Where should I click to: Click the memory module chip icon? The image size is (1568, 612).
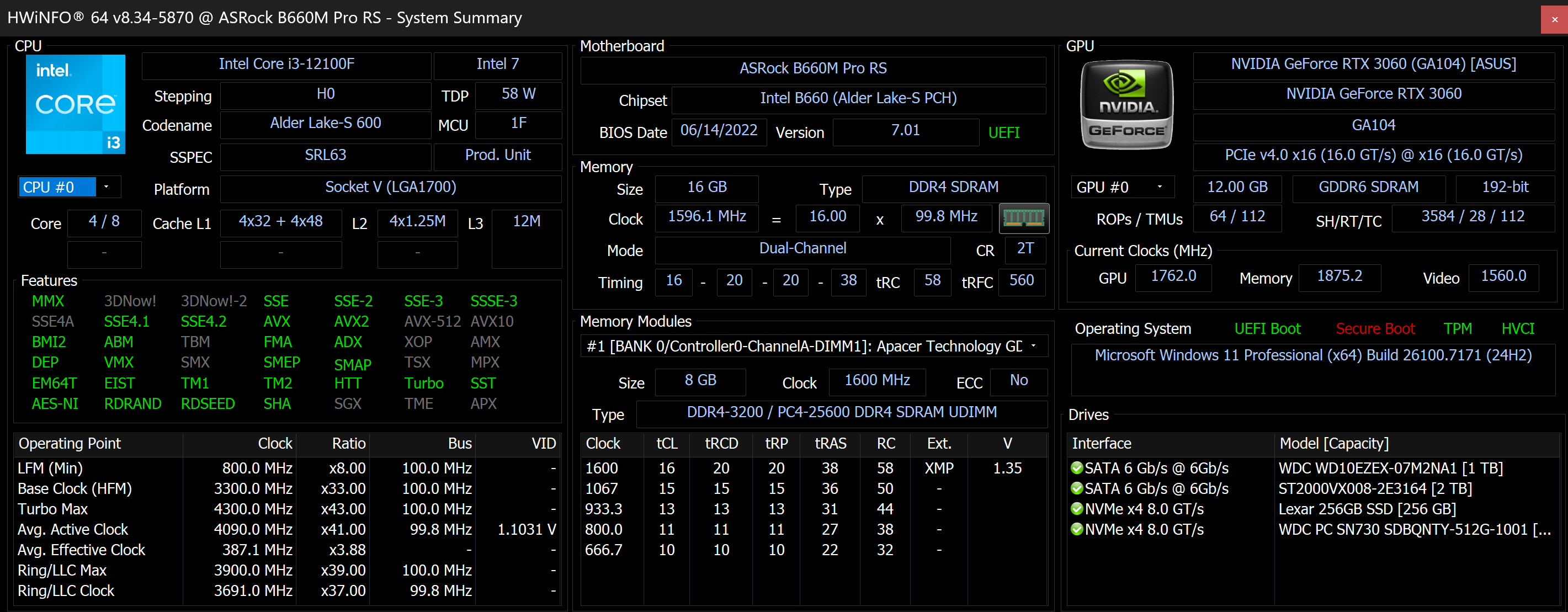point(1024,218)
